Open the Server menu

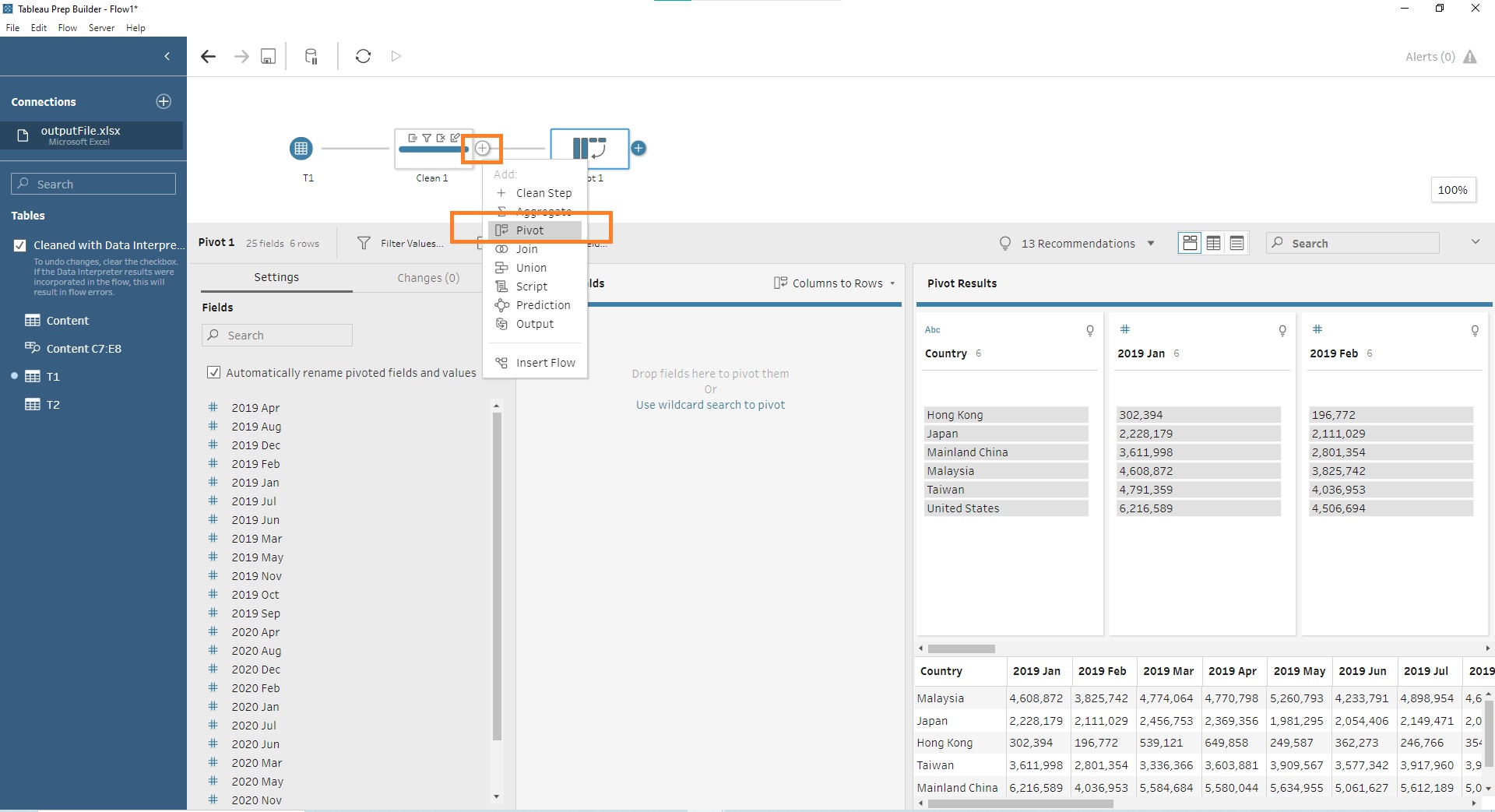(x=101, y=28)
